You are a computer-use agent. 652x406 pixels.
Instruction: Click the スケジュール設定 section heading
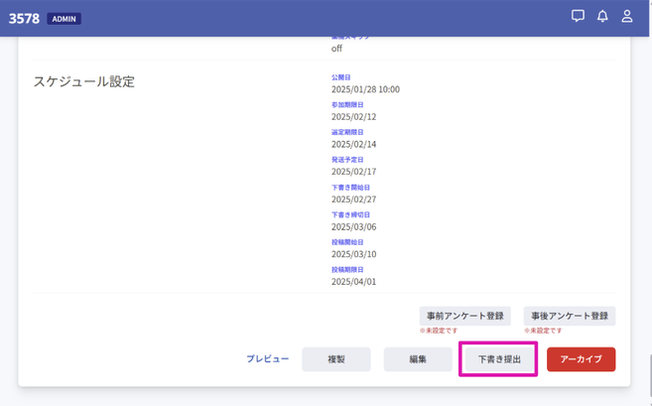click(x=84, y=82)
